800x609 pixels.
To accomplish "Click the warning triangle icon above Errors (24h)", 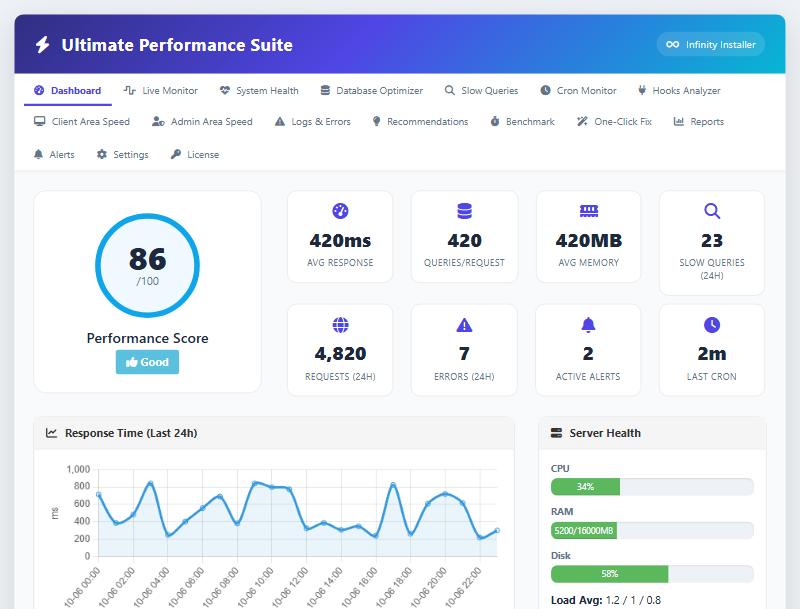I will [x=464, y=325].
